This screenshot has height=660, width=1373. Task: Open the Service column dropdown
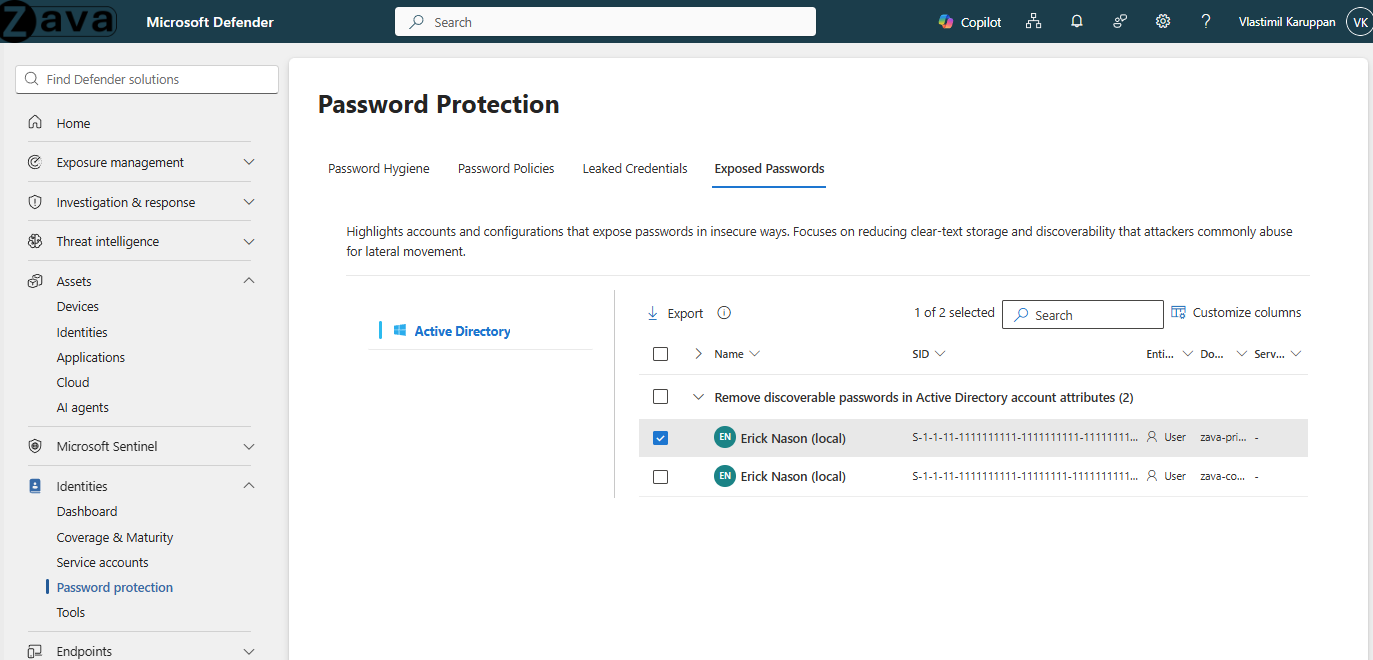[x=1295, y=354]
